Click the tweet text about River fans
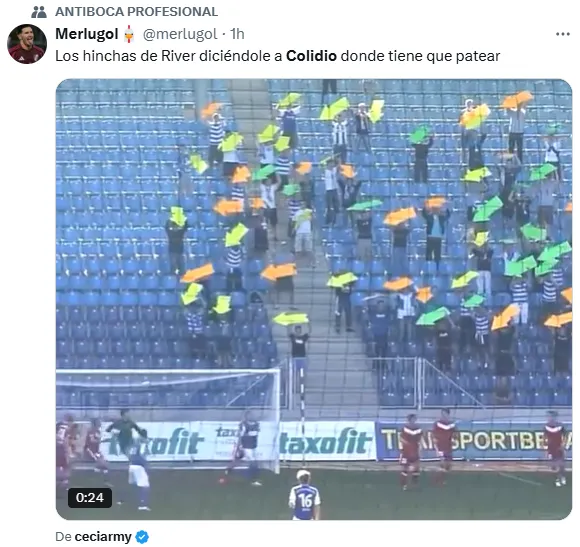This screenshot has width=580, height=547. tap(277, 56)
